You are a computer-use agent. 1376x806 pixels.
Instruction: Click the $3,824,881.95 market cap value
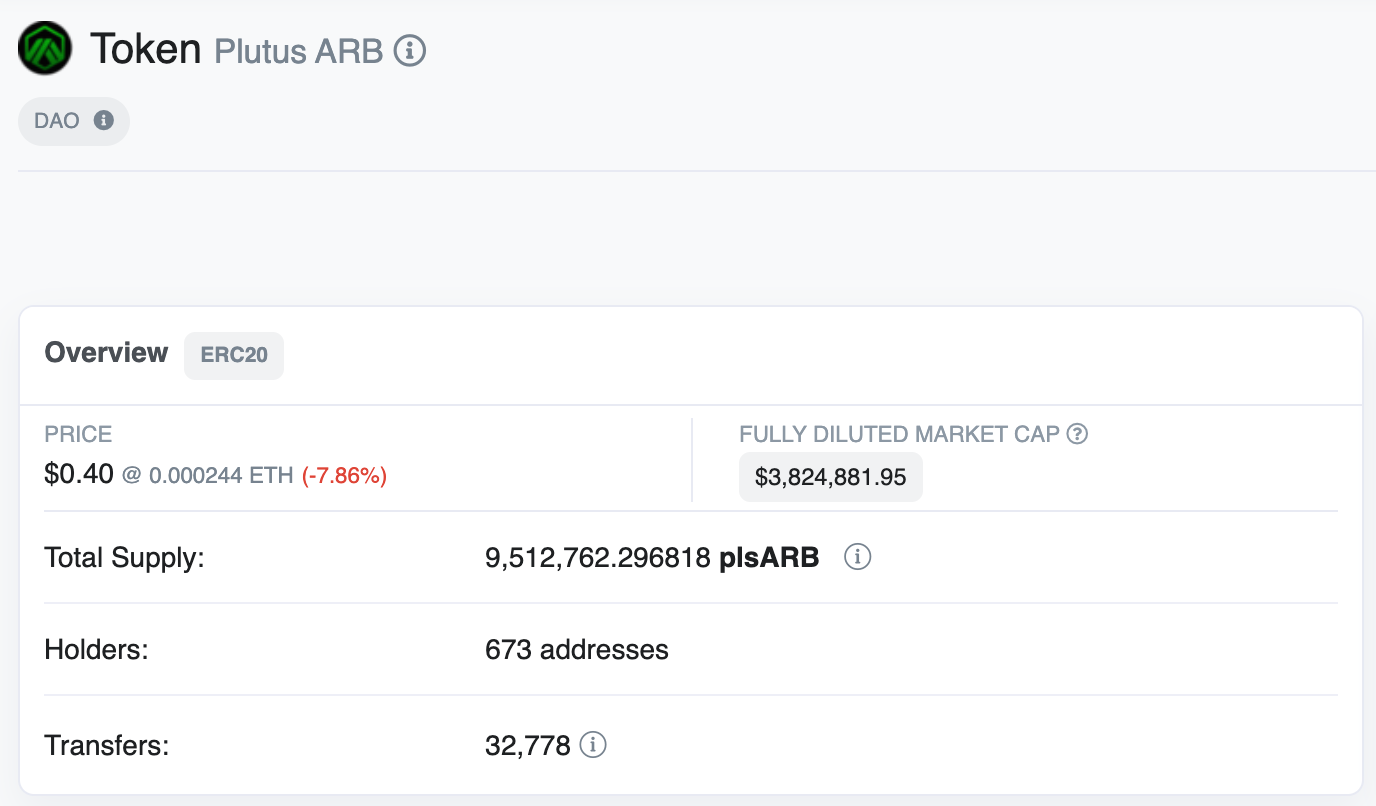pyautogui.click(x=831, y=477)
